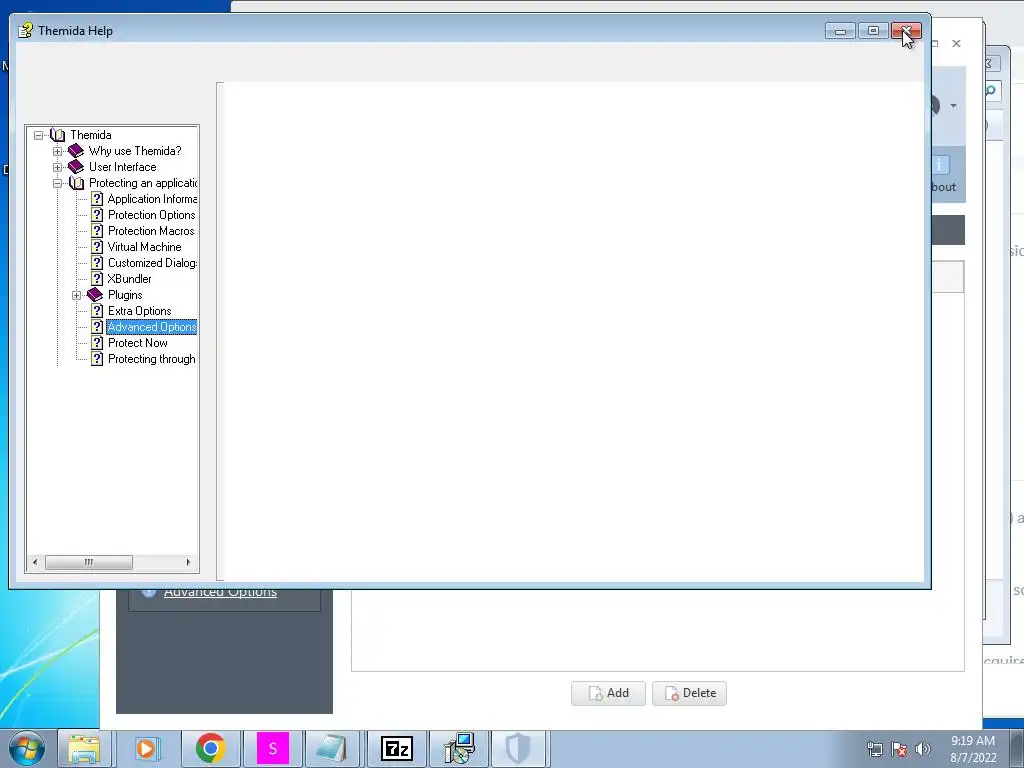Screen dimensions: 1024x768
Task: Collapse the Themida root tree node
Action: [39, 135]
